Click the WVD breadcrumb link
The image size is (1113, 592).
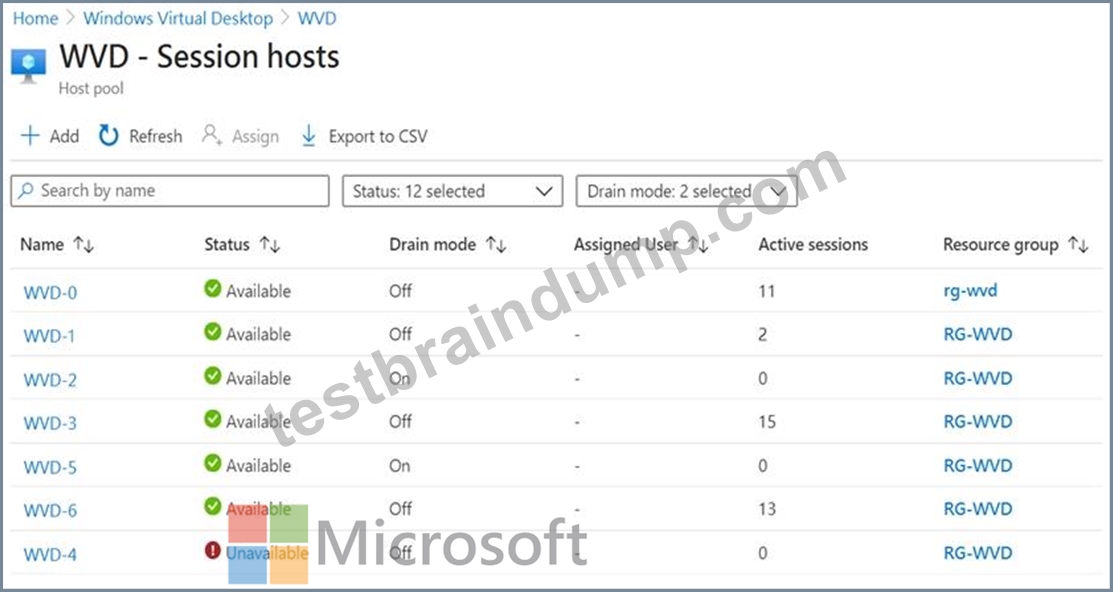[317, 19]
